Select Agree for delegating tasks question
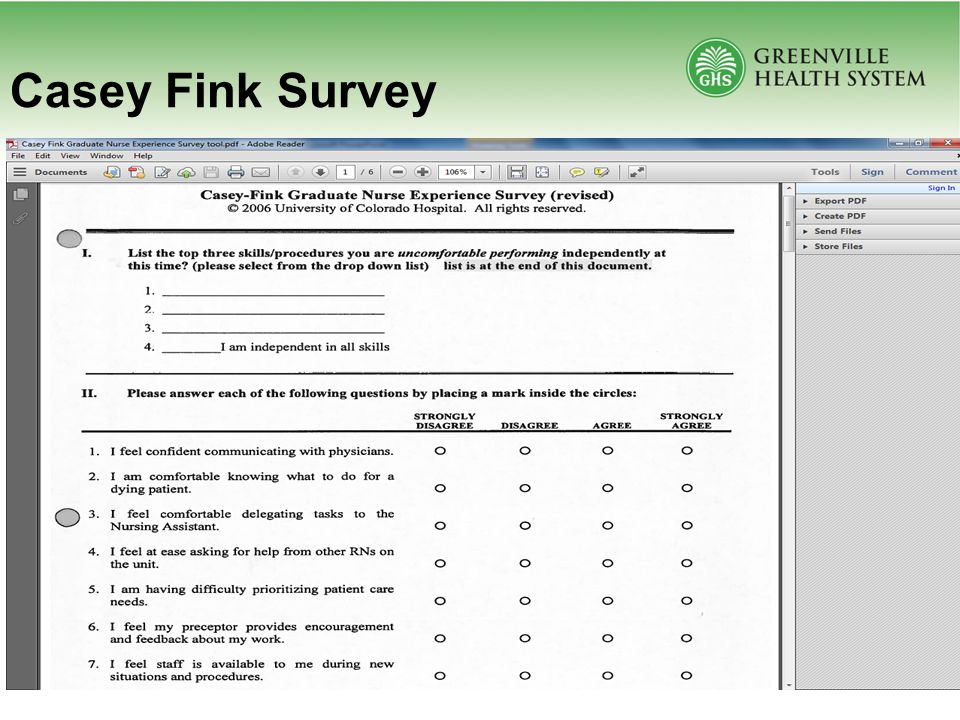This screenshot has height=720, width=960. [x=607, y=525]
